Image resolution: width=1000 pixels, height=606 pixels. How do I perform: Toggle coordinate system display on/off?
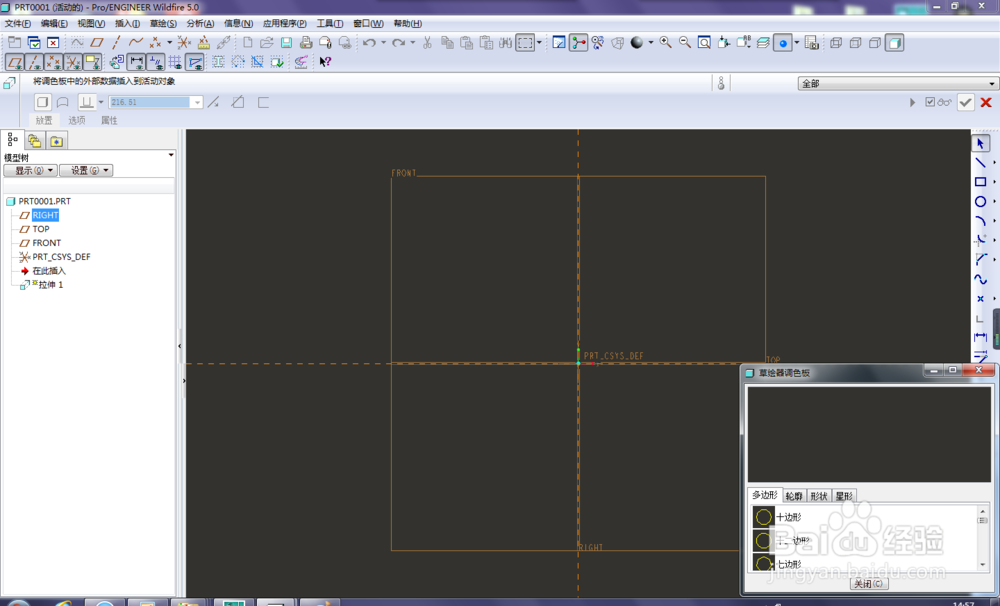pyautogui.click(x=73, y=62)
